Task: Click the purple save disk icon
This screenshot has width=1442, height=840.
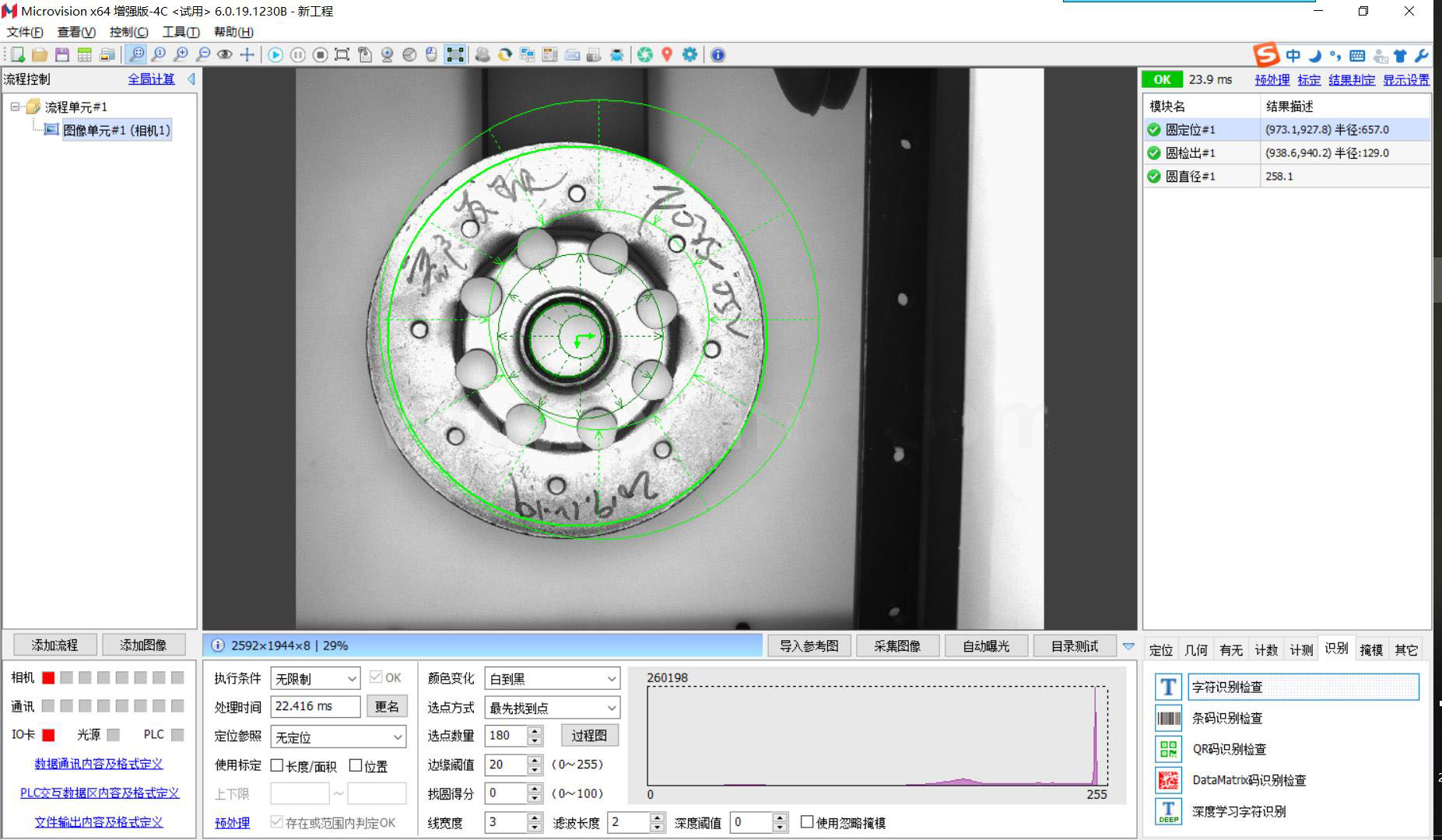Action: pos(62,54)
